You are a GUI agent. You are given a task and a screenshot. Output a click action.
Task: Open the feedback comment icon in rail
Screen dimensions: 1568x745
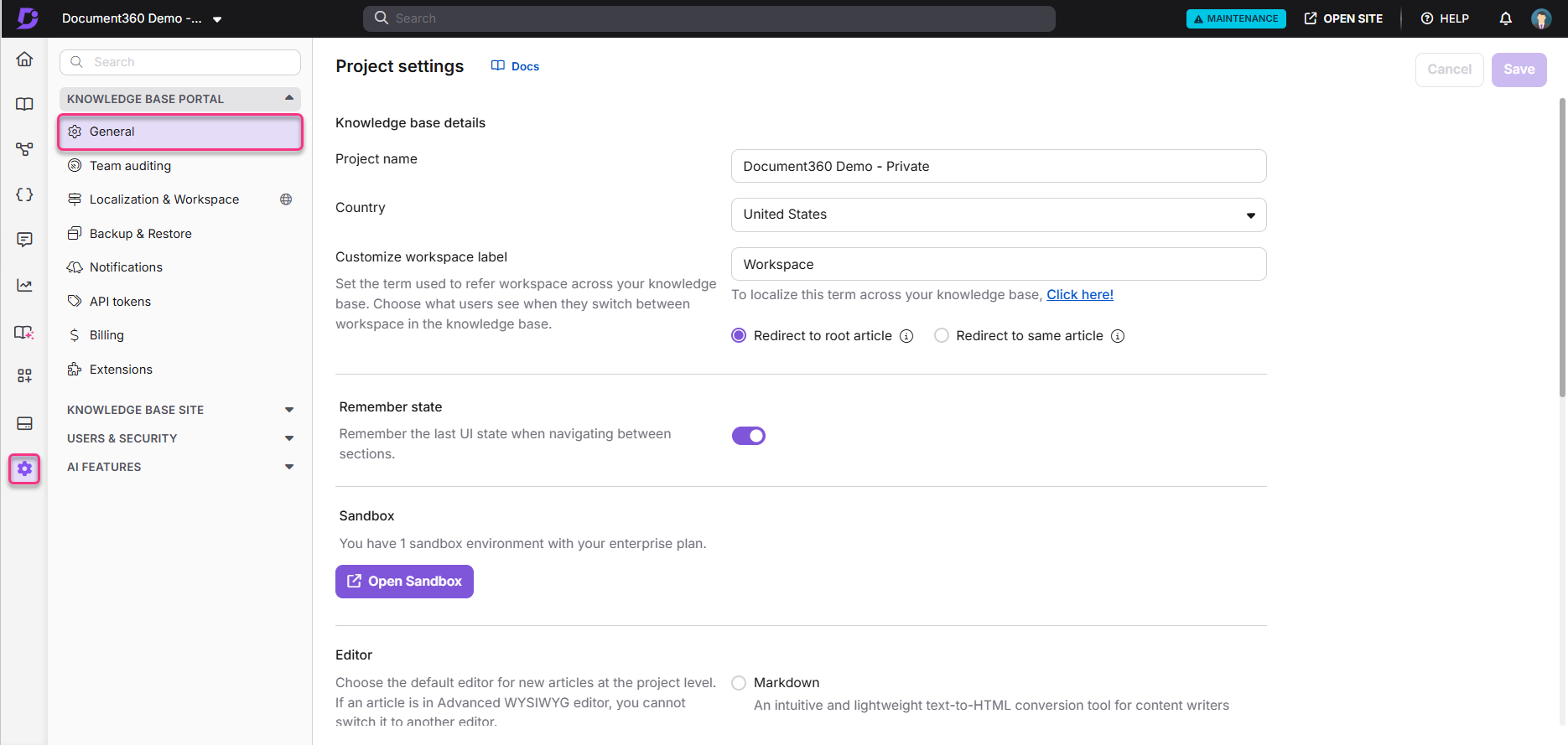[24, 240]
